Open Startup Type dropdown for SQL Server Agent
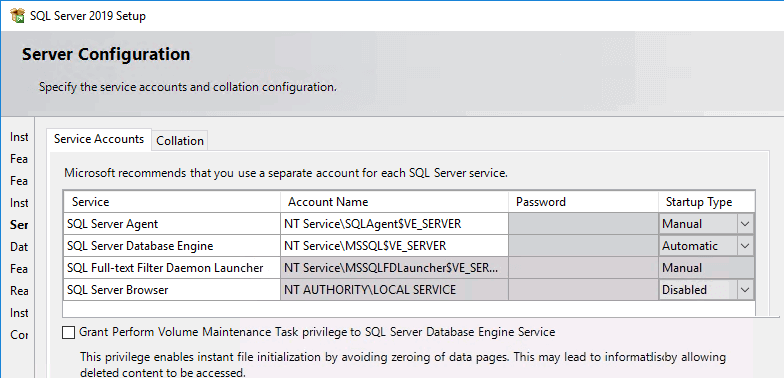 click(x=745, y=224)
